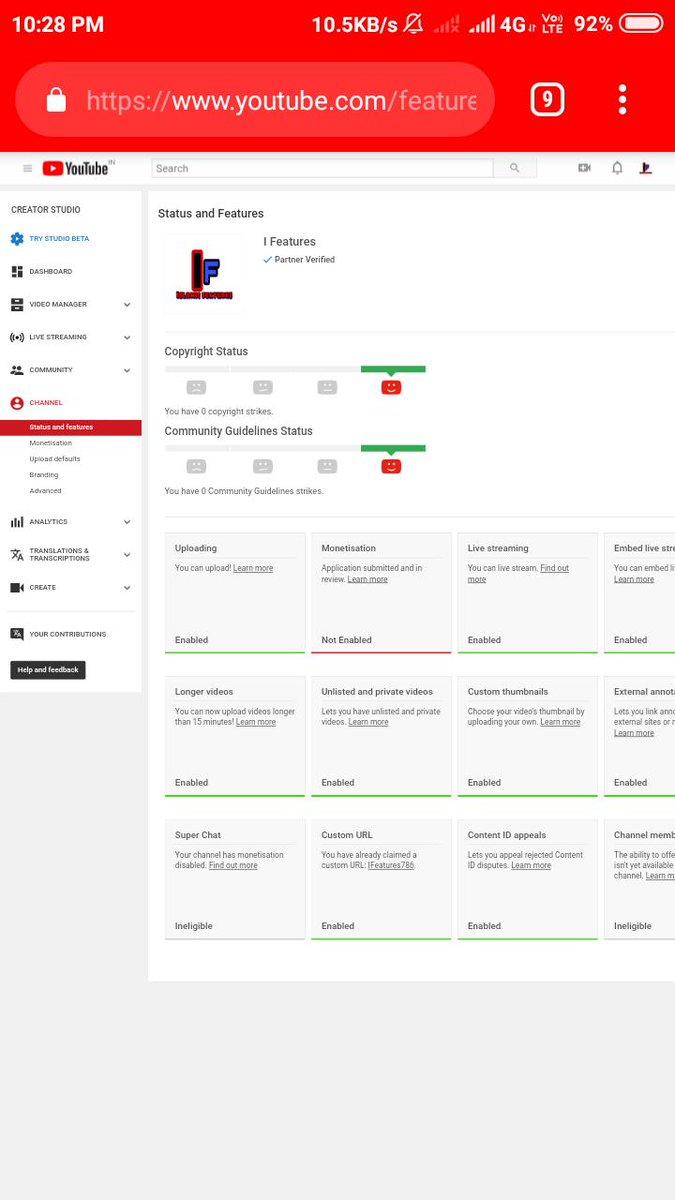Click the red happy face under Community Guidelines Status
675x1200 pixels.
coord(391,466)
